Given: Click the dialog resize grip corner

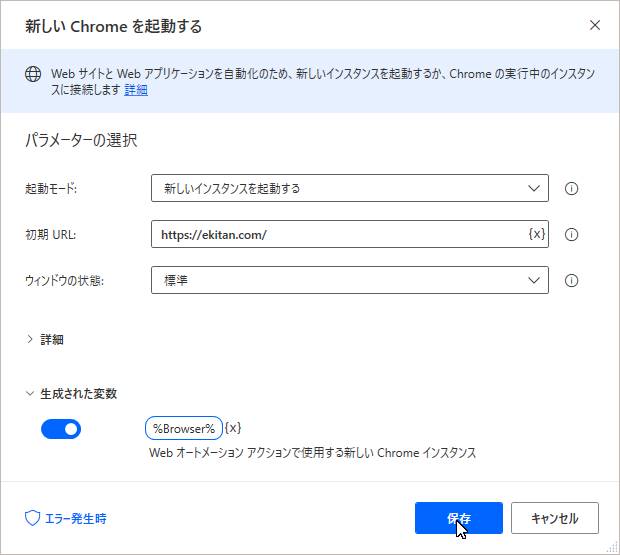Looking at the screenshot, I should click(x=612, y=547).
